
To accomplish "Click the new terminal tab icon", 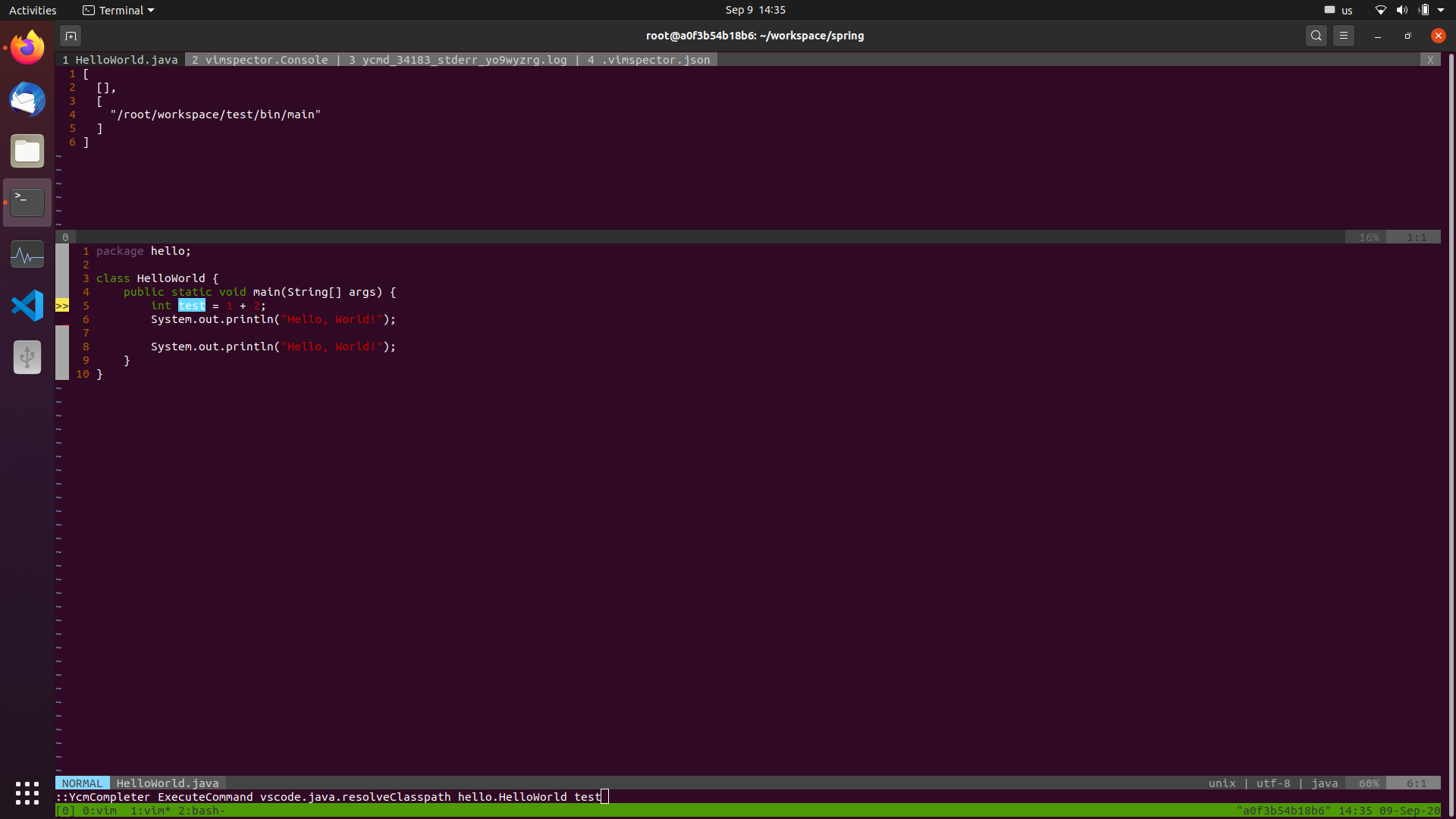I will (x=70, y=35).
